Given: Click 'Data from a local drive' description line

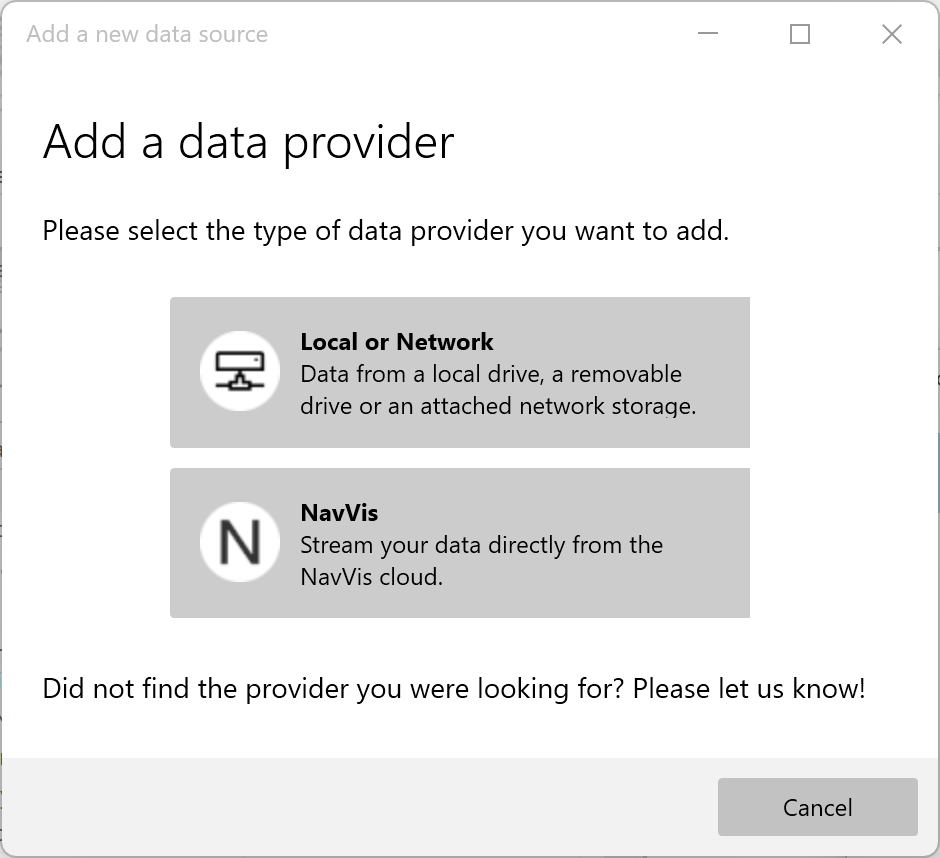Looking at the screenshot, I should [490, 374].
